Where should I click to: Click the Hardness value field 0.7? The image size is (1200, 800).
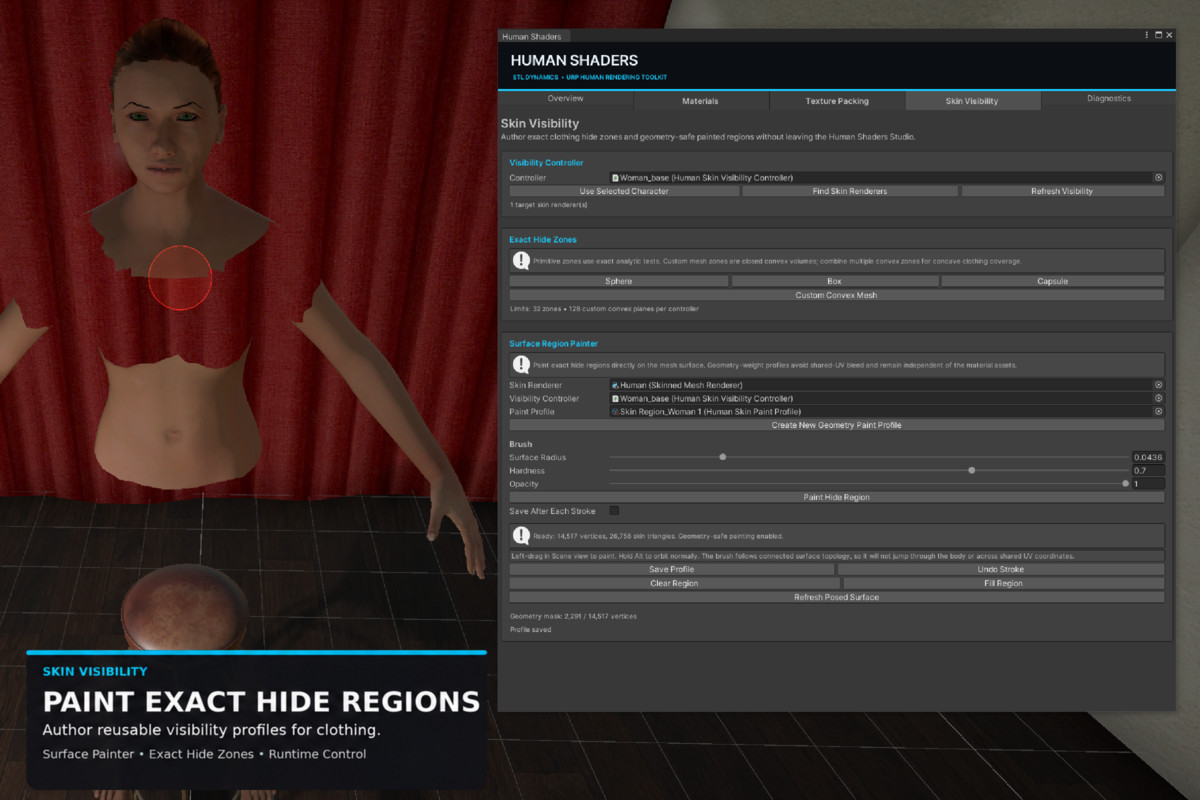click(1148, 470)
